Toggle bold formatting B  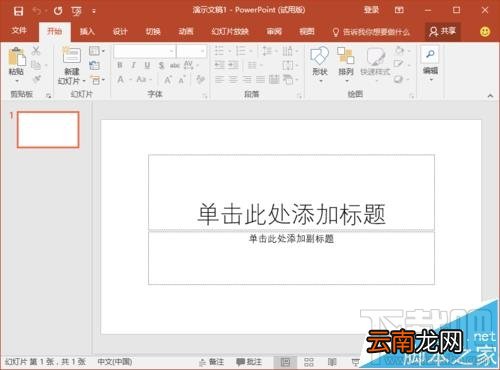[x=120, y=65]
